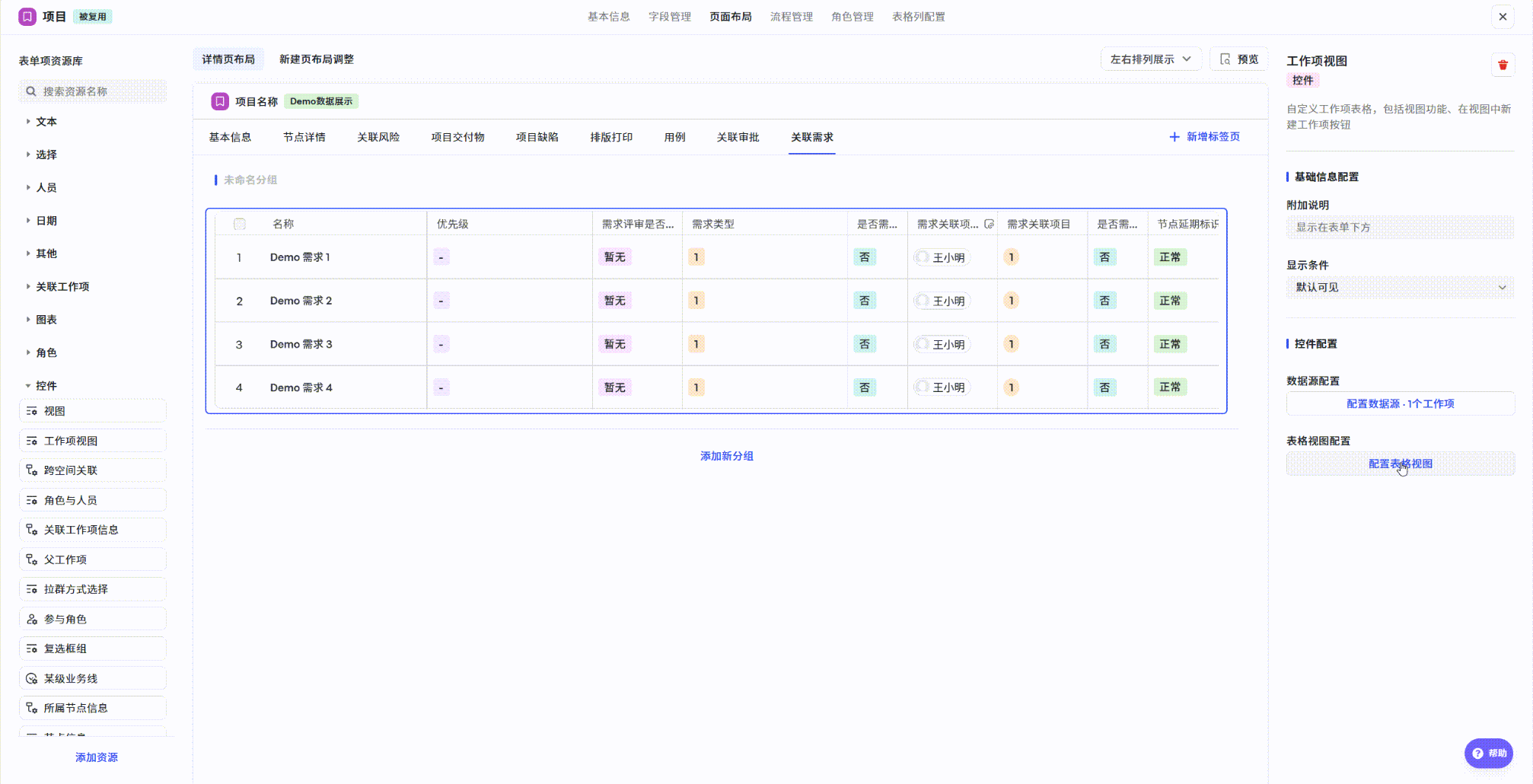Click the Demo 需求 4 cell

click(301, 387)
